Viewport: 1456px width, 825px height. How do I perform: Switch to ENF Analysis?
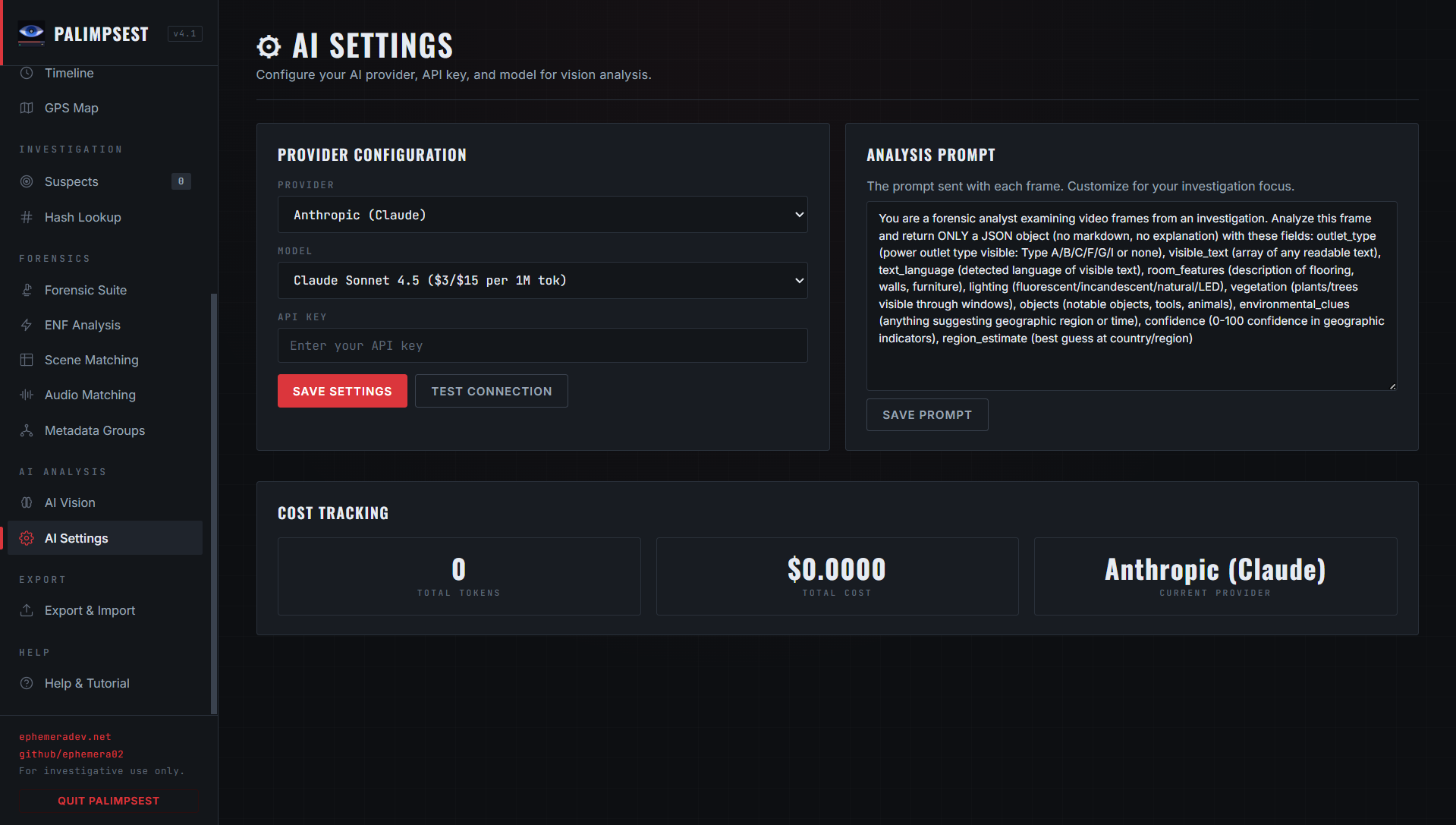tap(105, 325)
